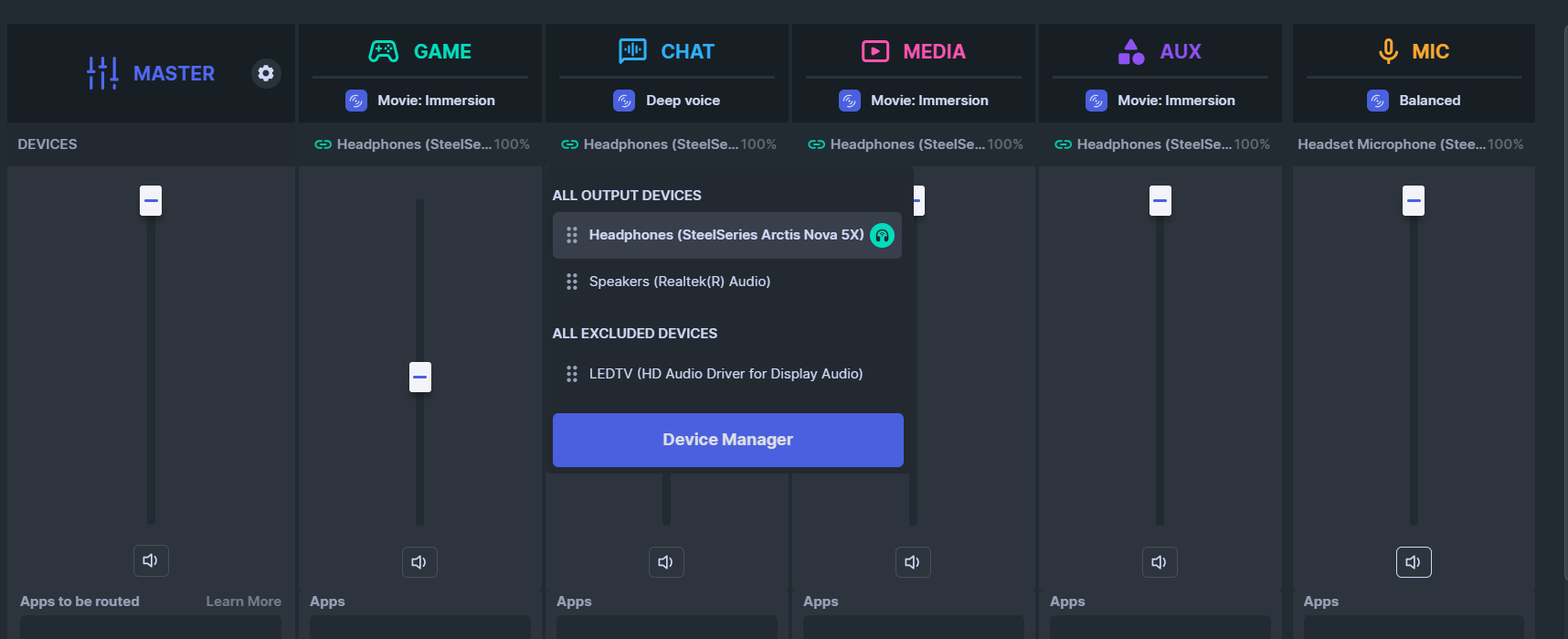
Task: Click the Mic Balanced preset icon
Action: click(x=1378, y=101)
